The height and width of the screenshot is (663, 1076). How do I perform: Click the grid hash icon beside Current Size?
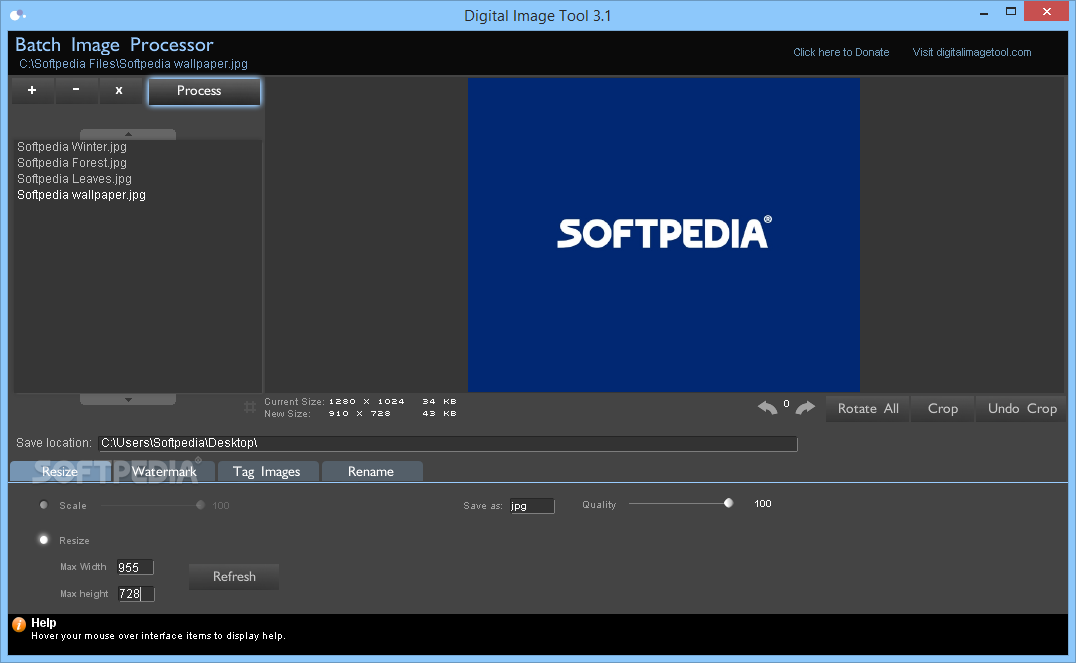click(x=250, y=408)
